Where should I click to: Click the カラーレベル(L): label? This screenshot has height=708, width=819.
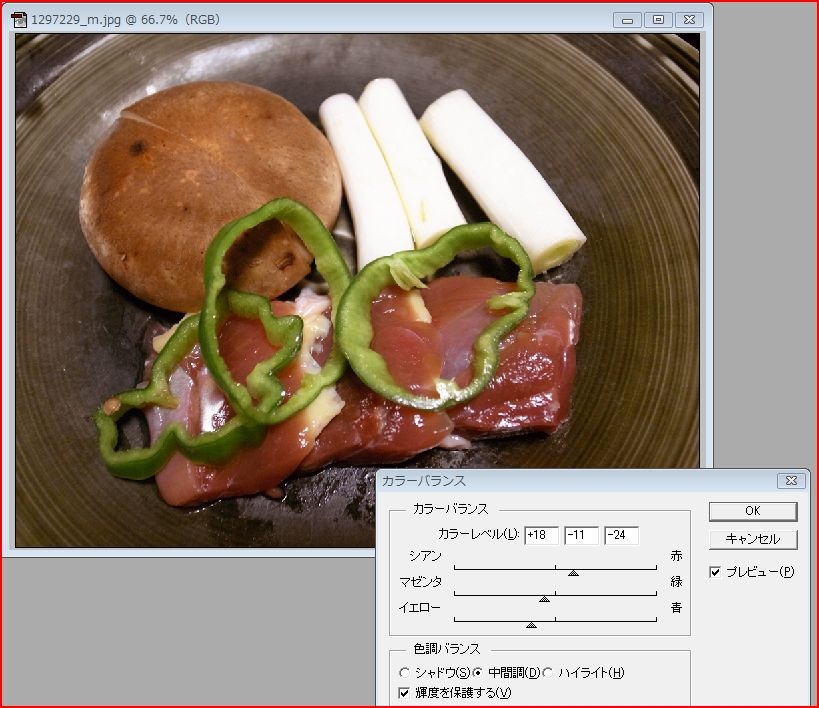pos(478,535)
